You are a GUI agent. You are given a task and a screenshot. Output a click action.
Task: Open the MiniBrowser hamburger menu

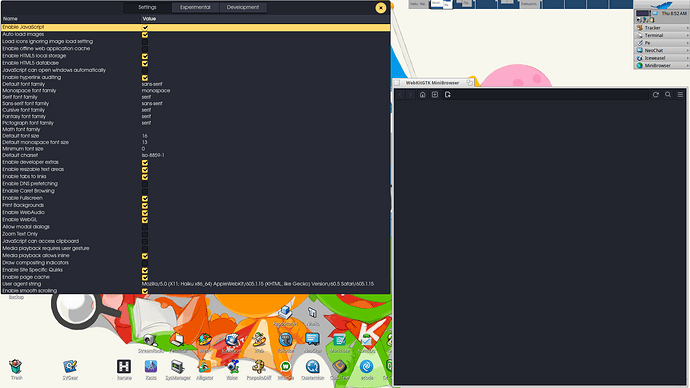(680, 95)
